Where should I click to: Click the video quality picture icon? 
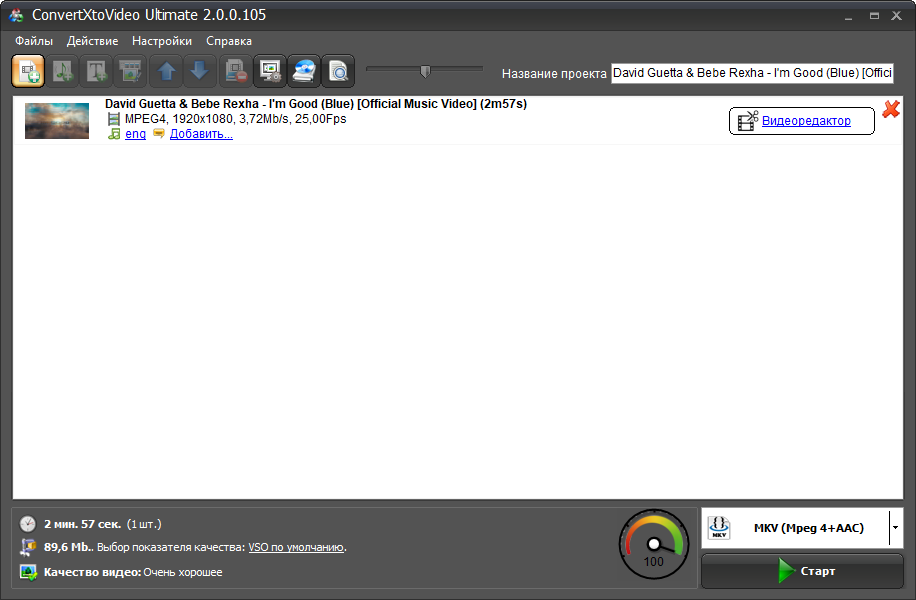[x=28, y=572]
